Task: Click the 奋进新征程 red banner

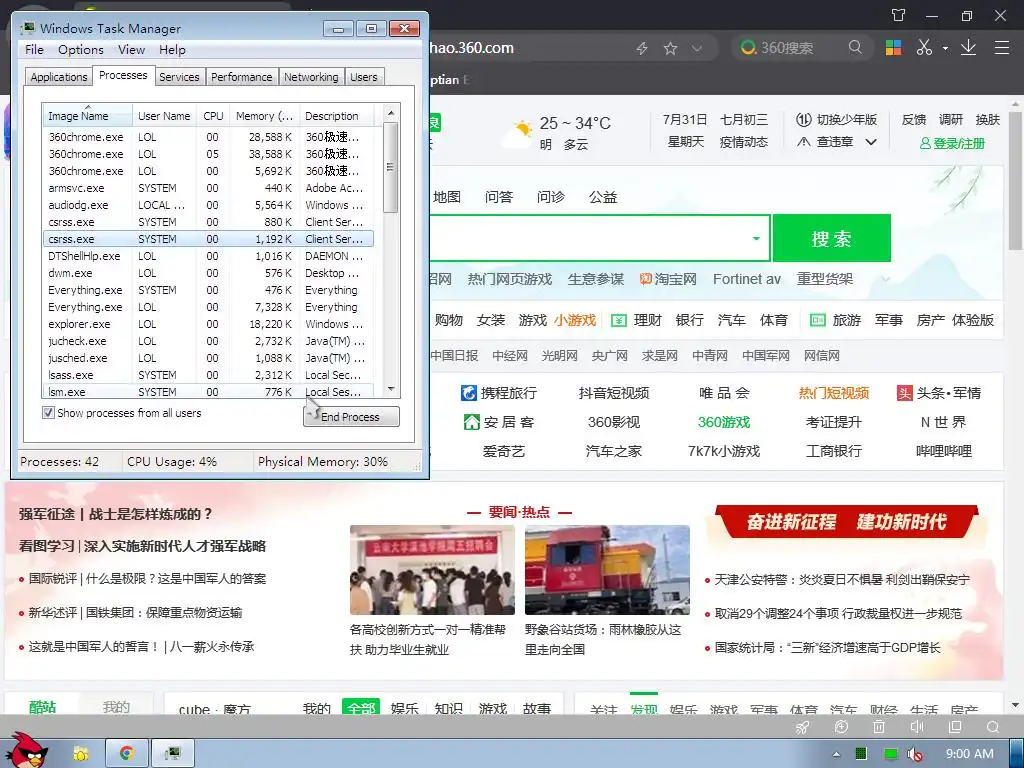Action: click(846, 521)
